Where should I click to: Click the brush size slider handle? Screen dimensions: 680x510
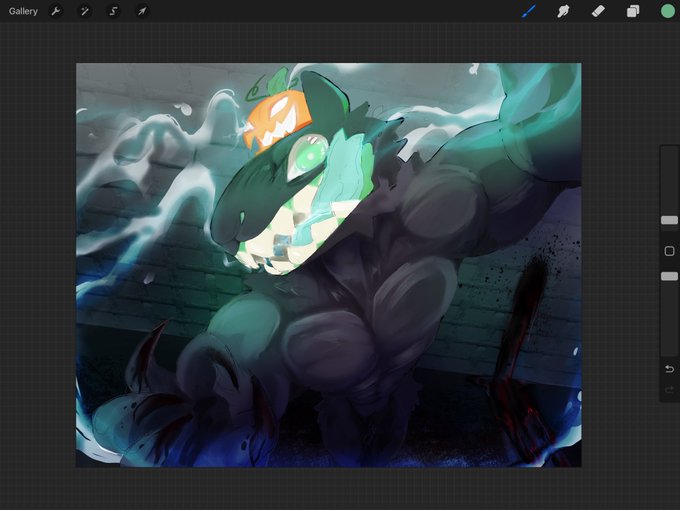669,220
